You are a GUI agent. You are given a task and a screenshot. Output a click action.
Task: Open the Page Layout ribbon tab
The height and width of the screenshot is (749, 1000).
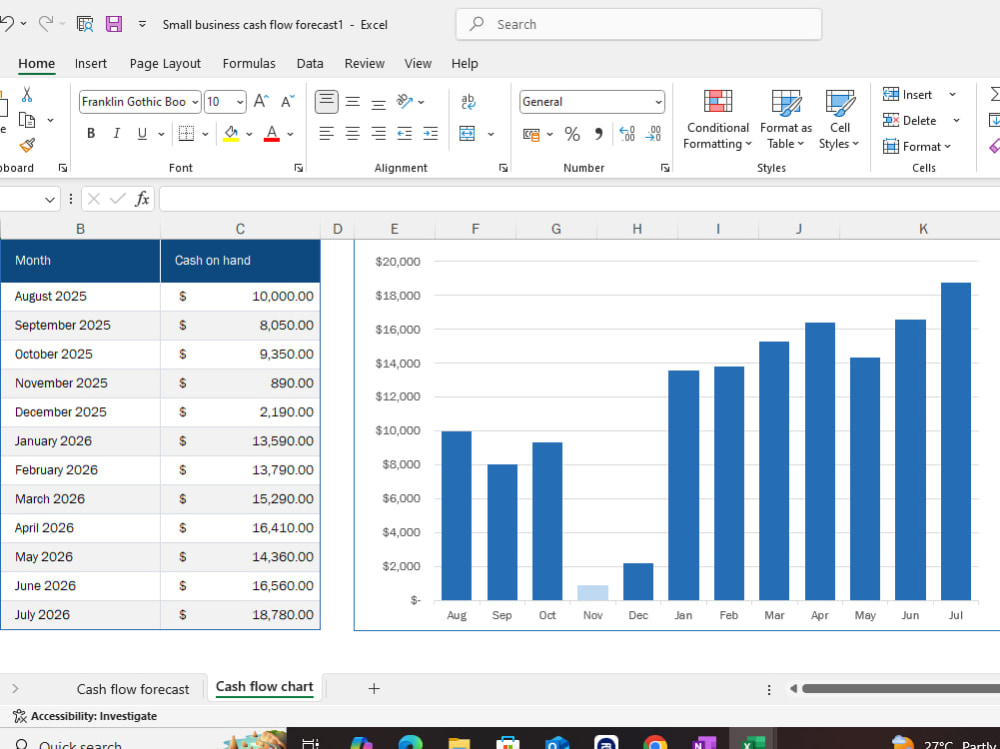click(x=165, y=64)
